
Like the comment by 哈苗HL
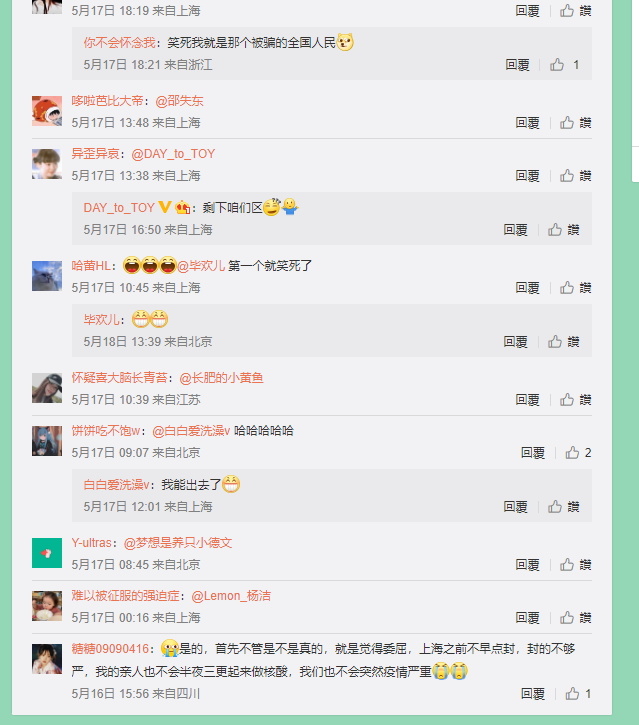575,288
